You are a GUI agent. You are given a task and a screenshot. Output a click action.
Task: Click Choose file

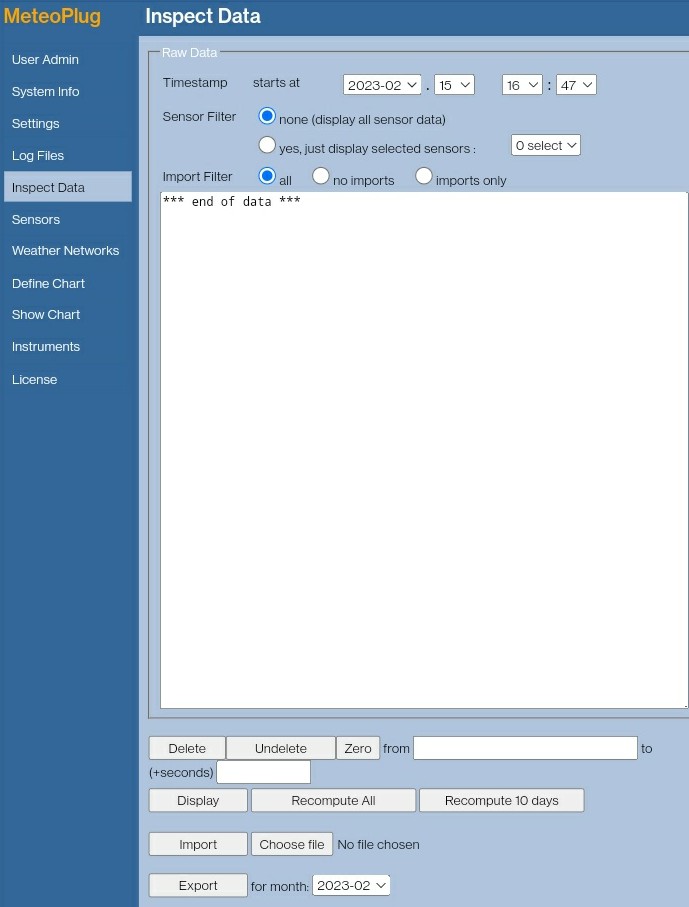pos(292,844)
